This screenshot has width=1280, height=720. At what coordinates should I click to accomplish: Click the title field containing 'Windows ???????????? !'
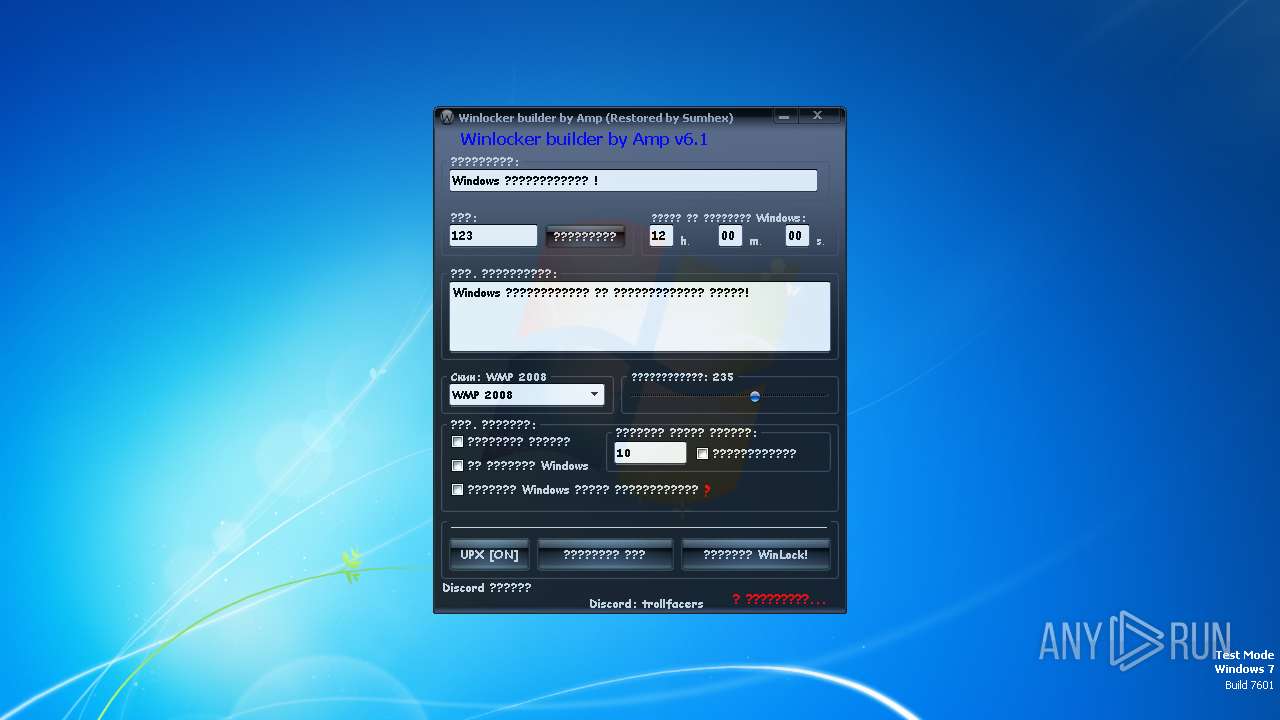click(633, 181)
